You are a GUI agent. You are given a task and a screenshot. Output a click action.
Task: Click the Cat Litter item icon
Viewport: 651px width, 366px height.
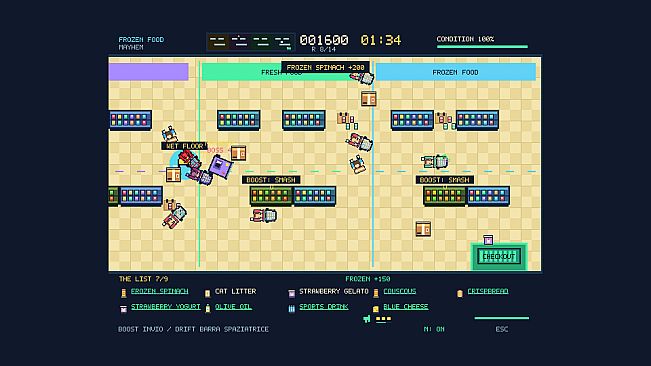point(207,293)
